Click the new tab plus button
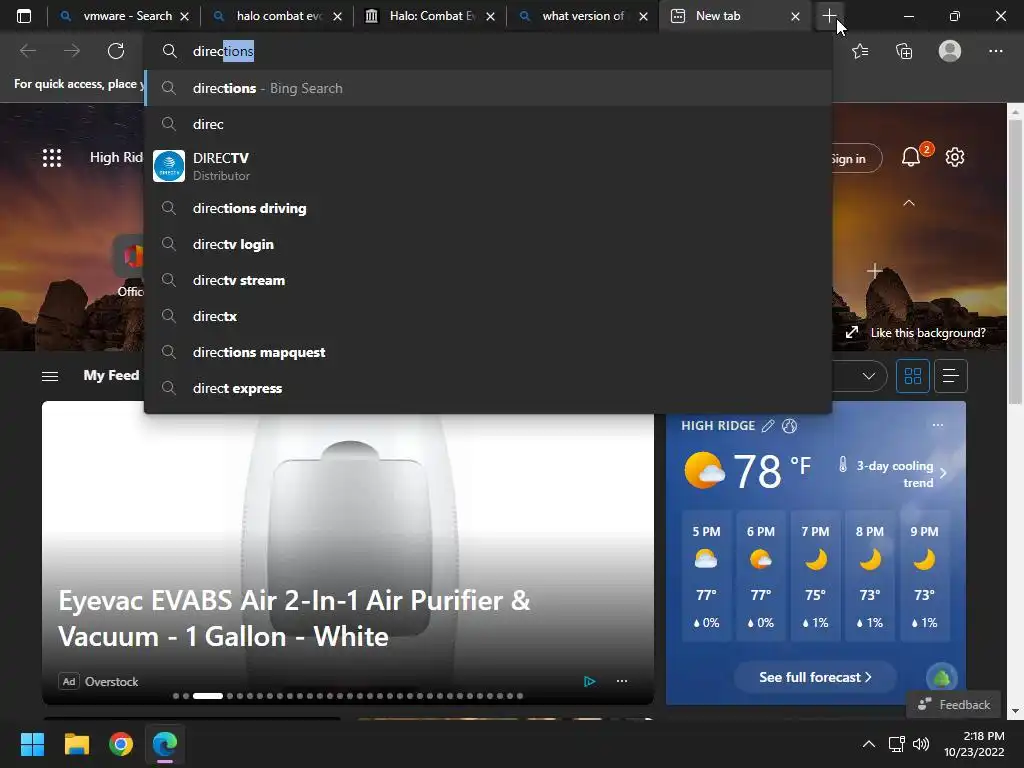The width and height of the screenshot is (1024, 768). 829,16
